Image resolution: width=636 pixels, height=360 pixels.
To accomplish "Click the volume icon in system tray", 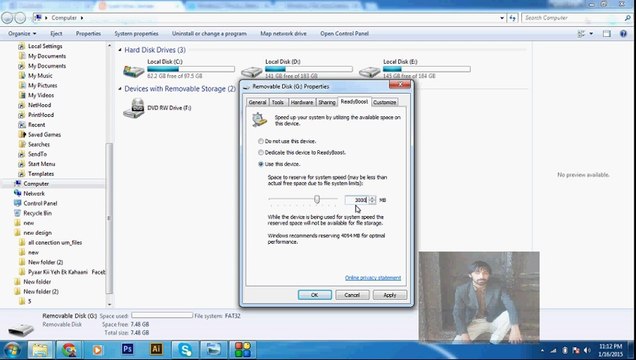I will [x=587, y=350].
